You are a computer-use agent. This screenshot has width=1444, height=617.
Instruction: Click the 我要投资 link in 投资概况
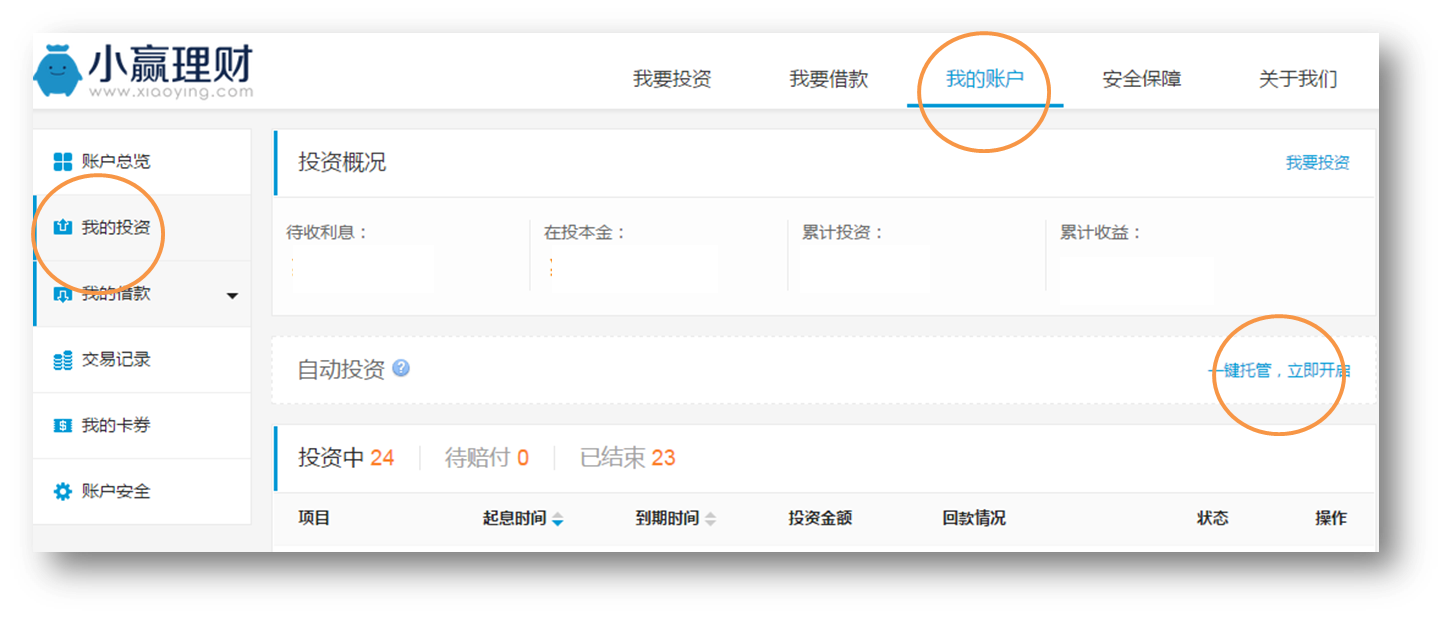click(x=1317, y=163)
